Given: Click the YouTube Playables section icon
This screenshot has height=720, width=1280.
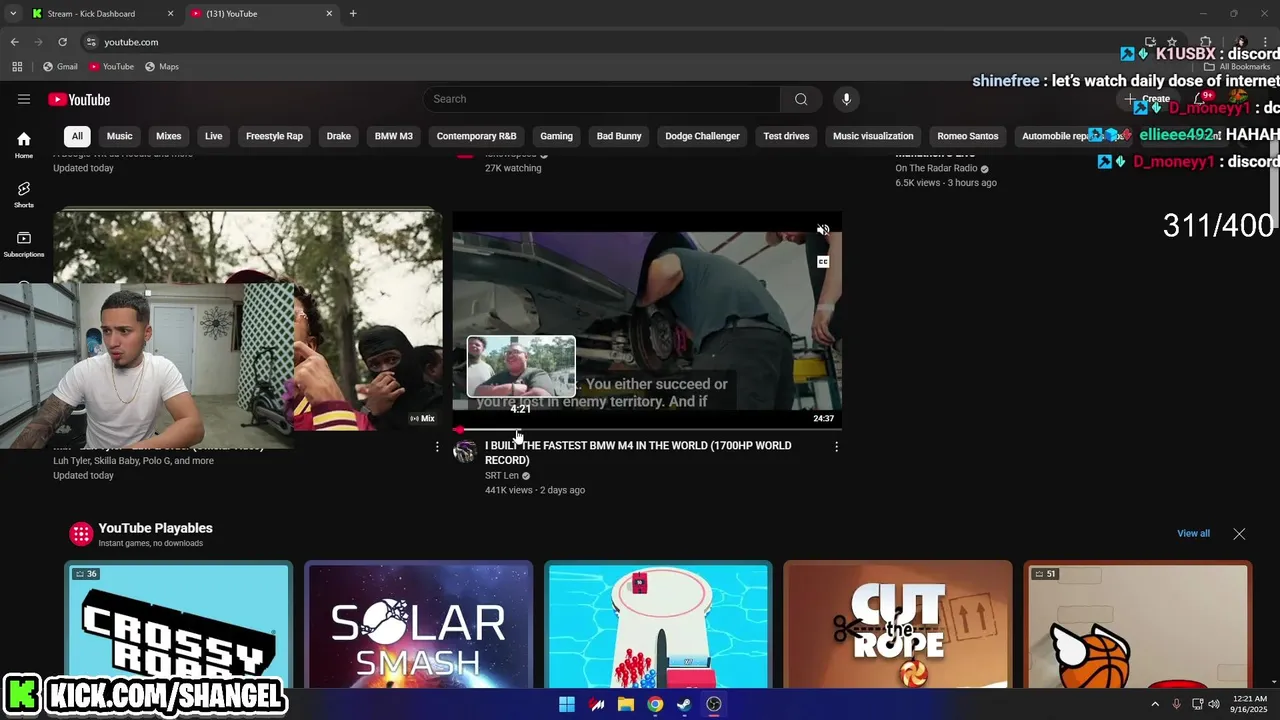Looking at the screenshot, I should coord(81,534).
